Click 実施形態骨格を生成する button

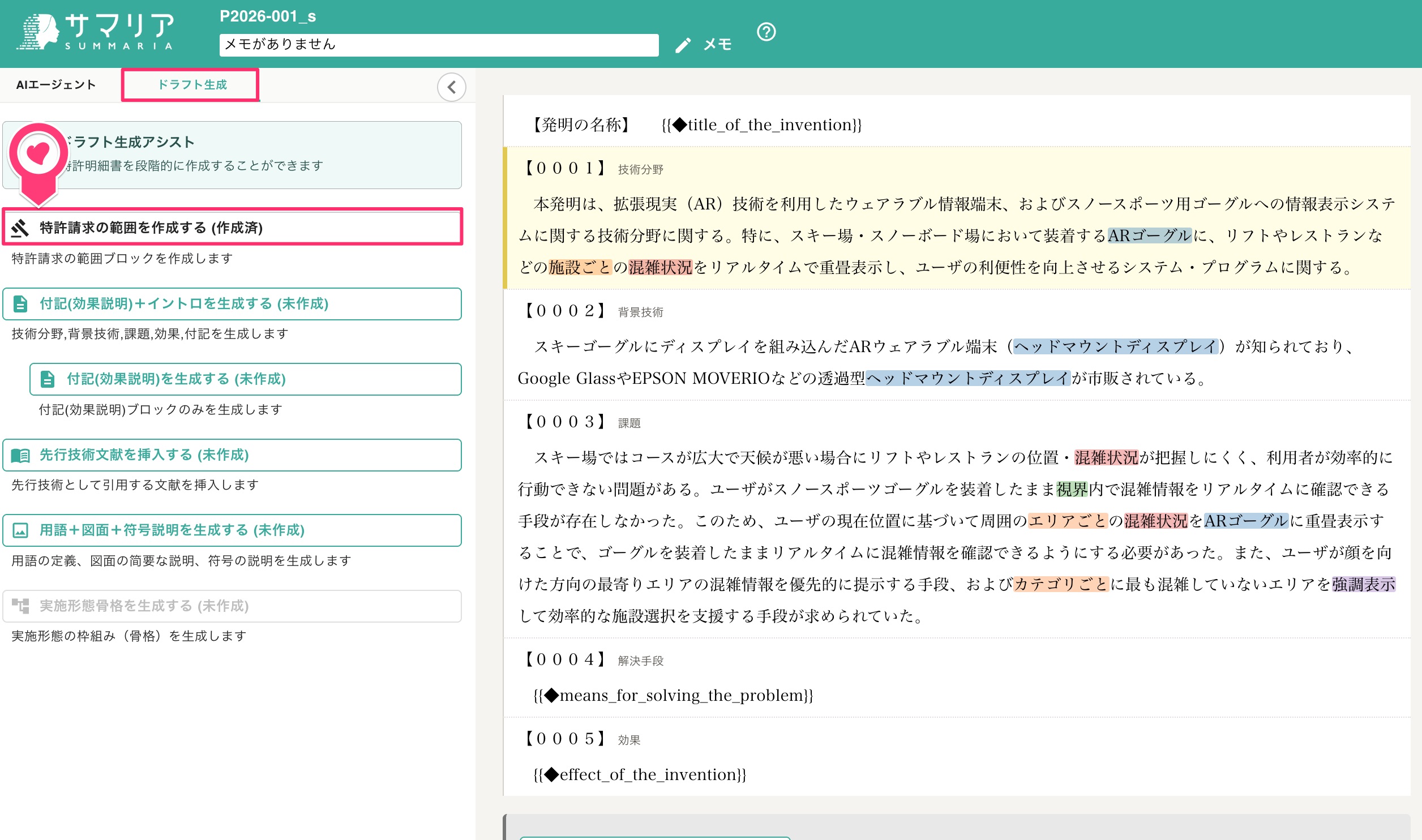232,606
